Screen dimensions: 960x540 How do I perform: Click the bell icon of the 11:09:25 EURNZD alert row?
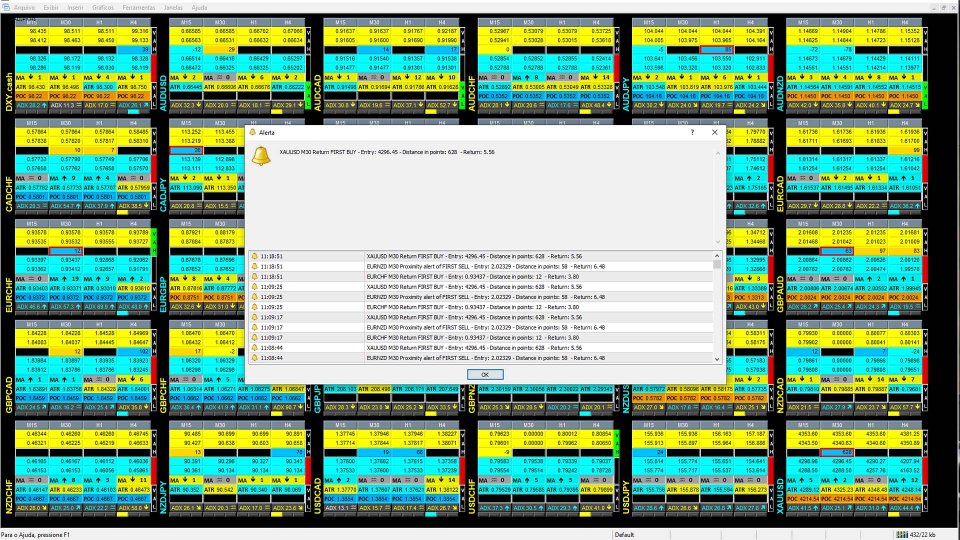[x=255, y=297]
